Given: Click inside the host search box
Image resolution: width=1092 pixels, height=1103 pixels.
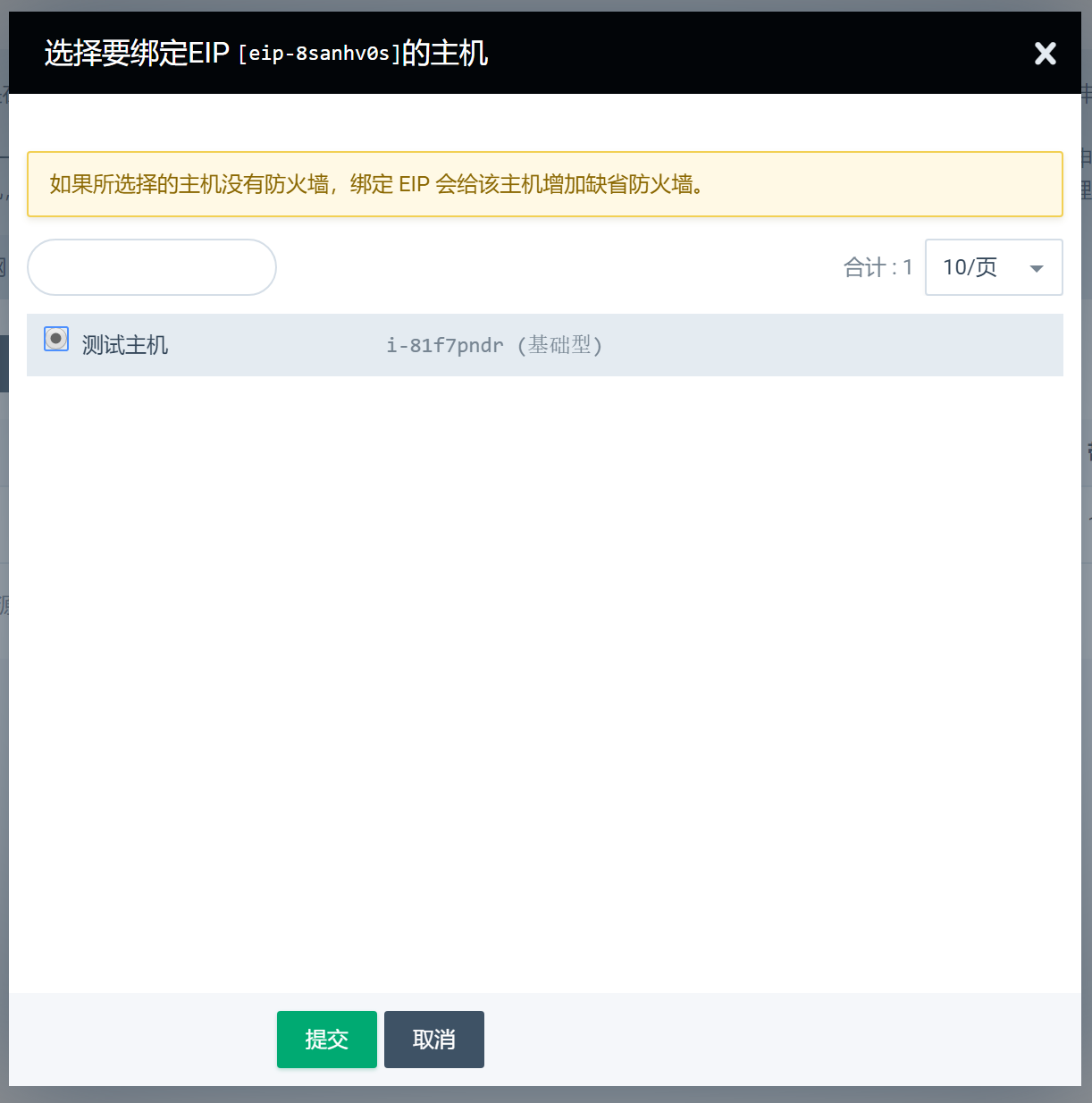Looking at the screenshot, I should [x=151, y=267].
